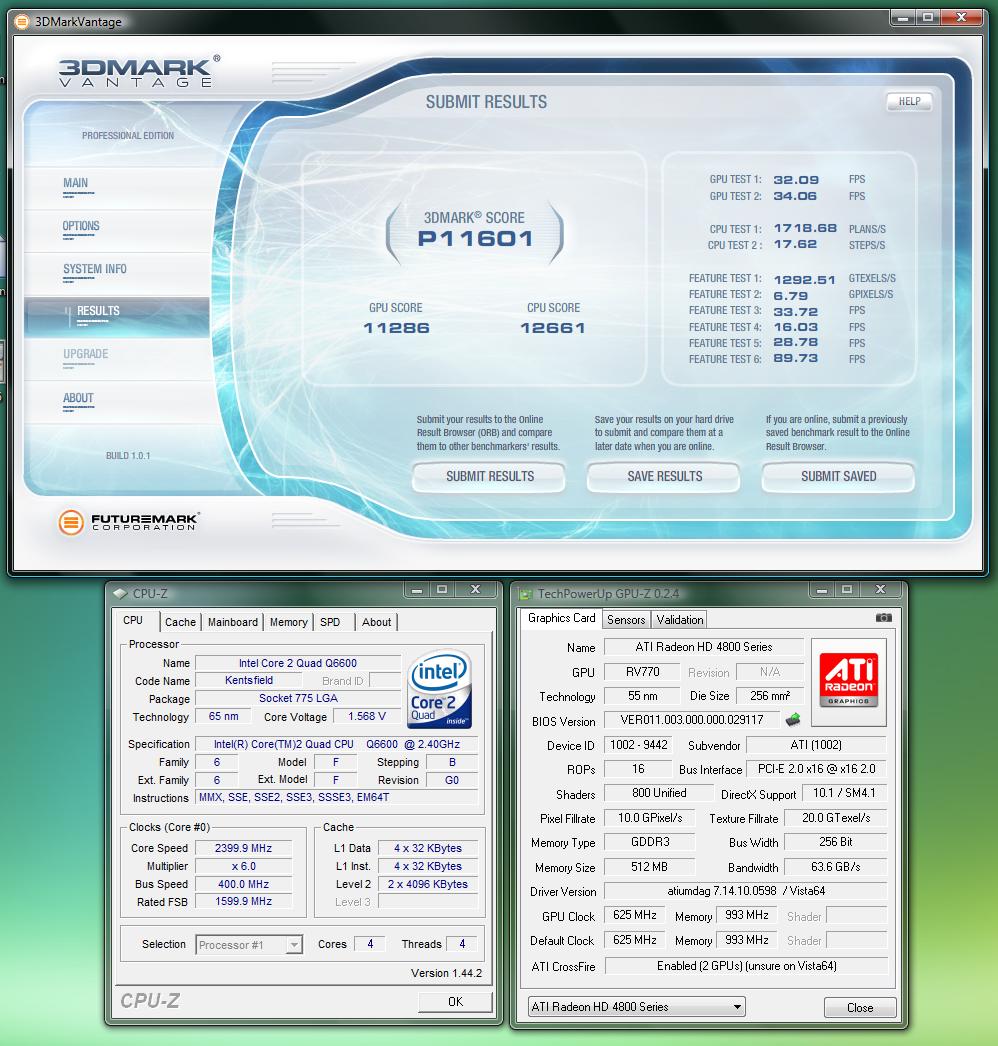Click the Revision value G0 in CPU-Z
This screenshot has width=998, height=1046.
tap(452, 780)
